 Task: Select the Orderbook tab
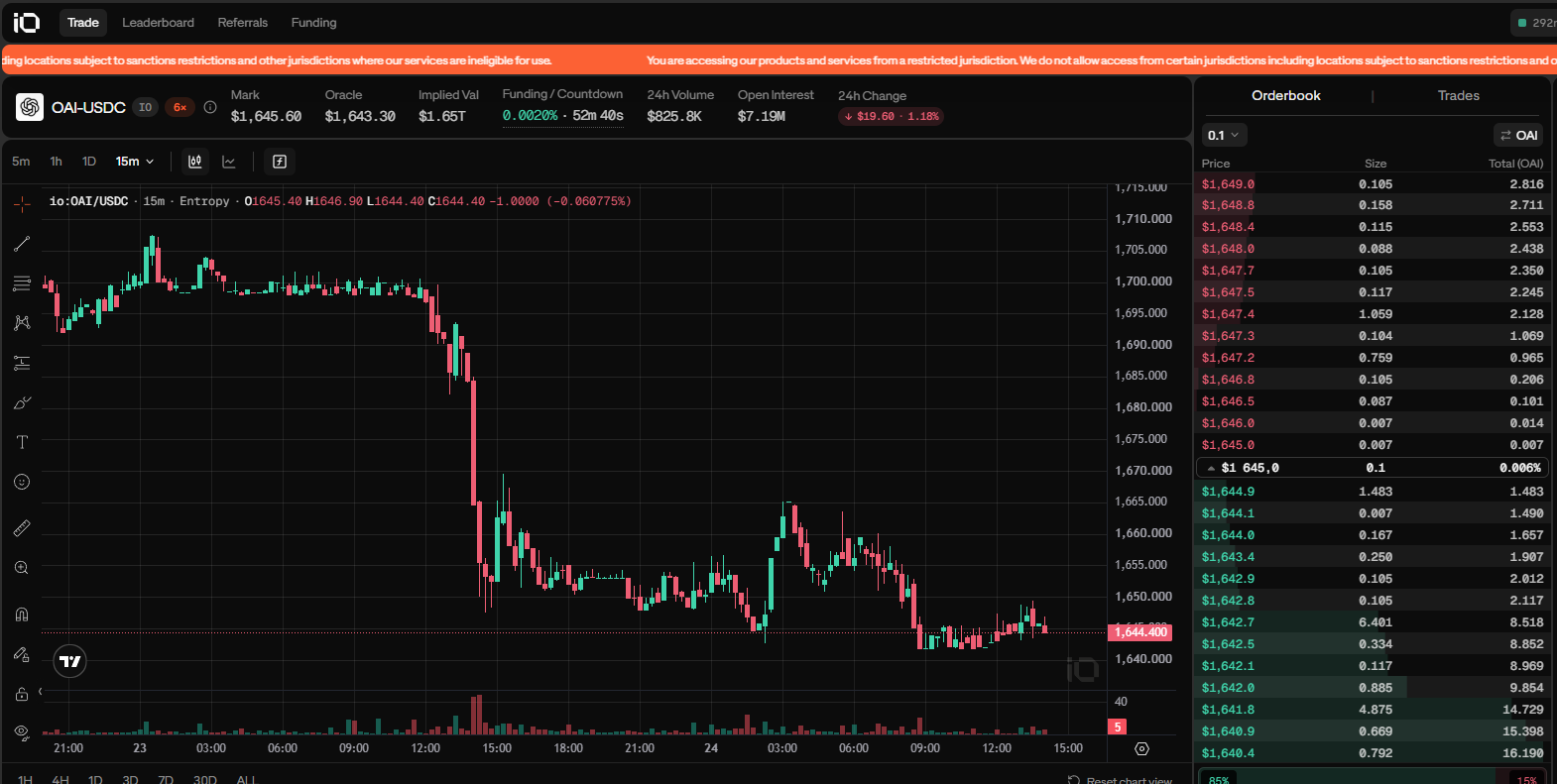pyautogui.click(x=1286, y=95)
